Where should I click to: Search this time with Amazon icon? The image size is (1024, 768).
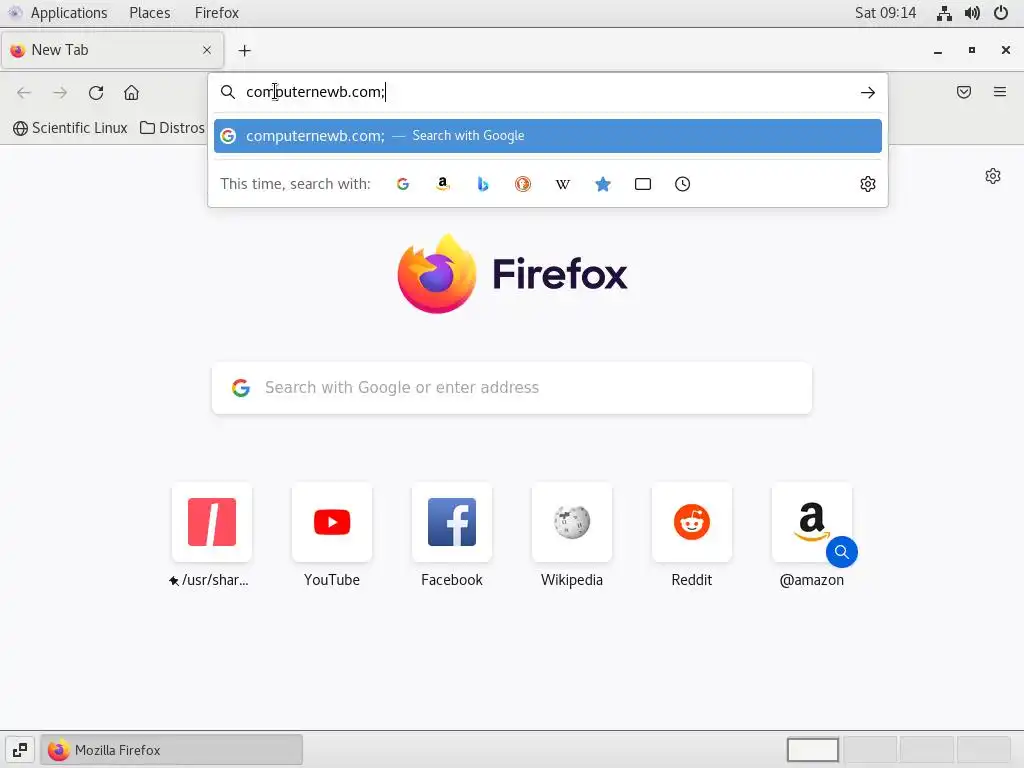pos(443,184)
